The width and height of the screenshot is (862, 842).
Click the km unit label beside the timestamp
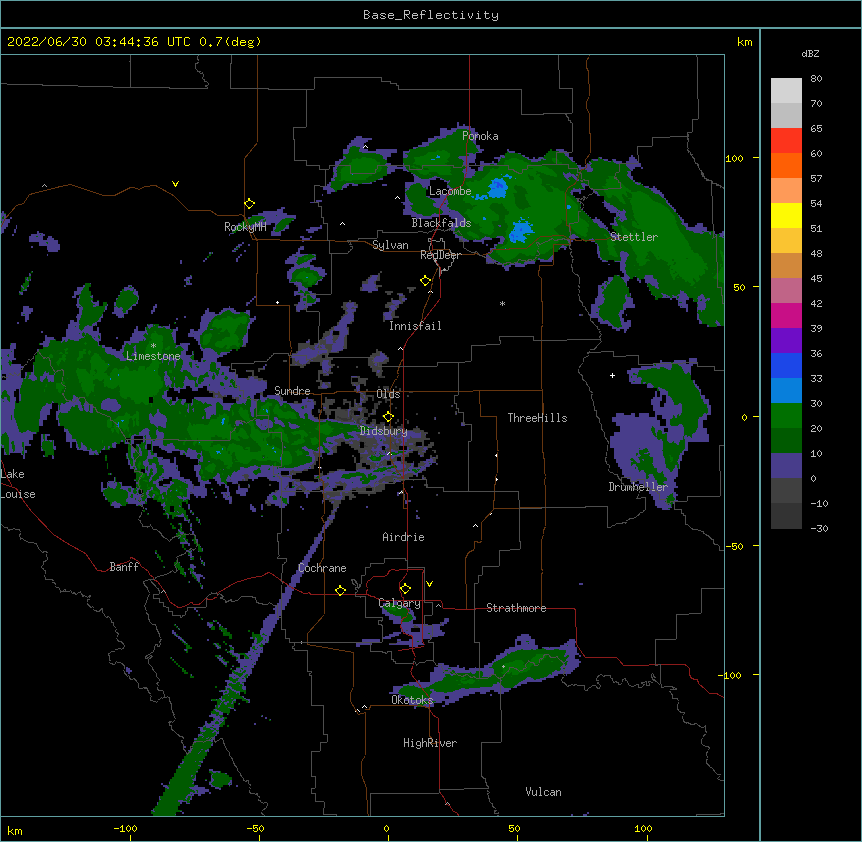tap(744, 42)
